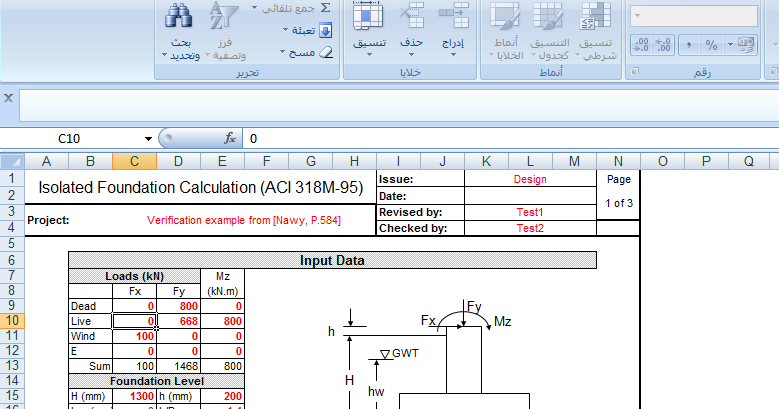Select row 6 header
779x409 pixels.
12,260
